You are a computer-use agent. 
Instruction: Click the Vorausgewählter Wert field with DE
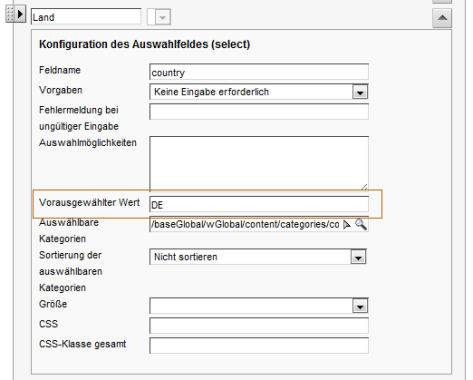pos(259,204)
